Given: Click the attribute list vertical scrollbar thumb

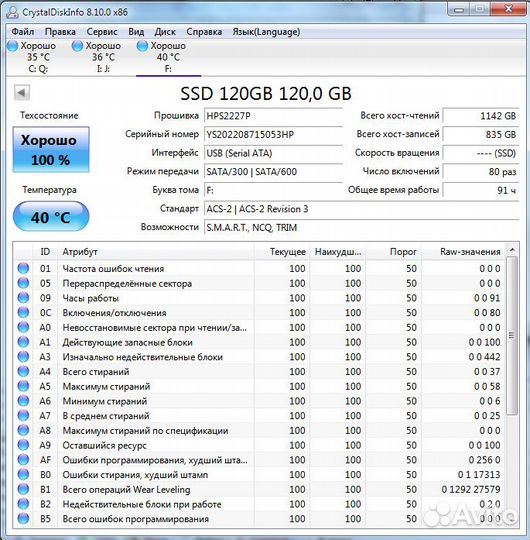Looking at the screenshot, I should (x=512, y=335).
